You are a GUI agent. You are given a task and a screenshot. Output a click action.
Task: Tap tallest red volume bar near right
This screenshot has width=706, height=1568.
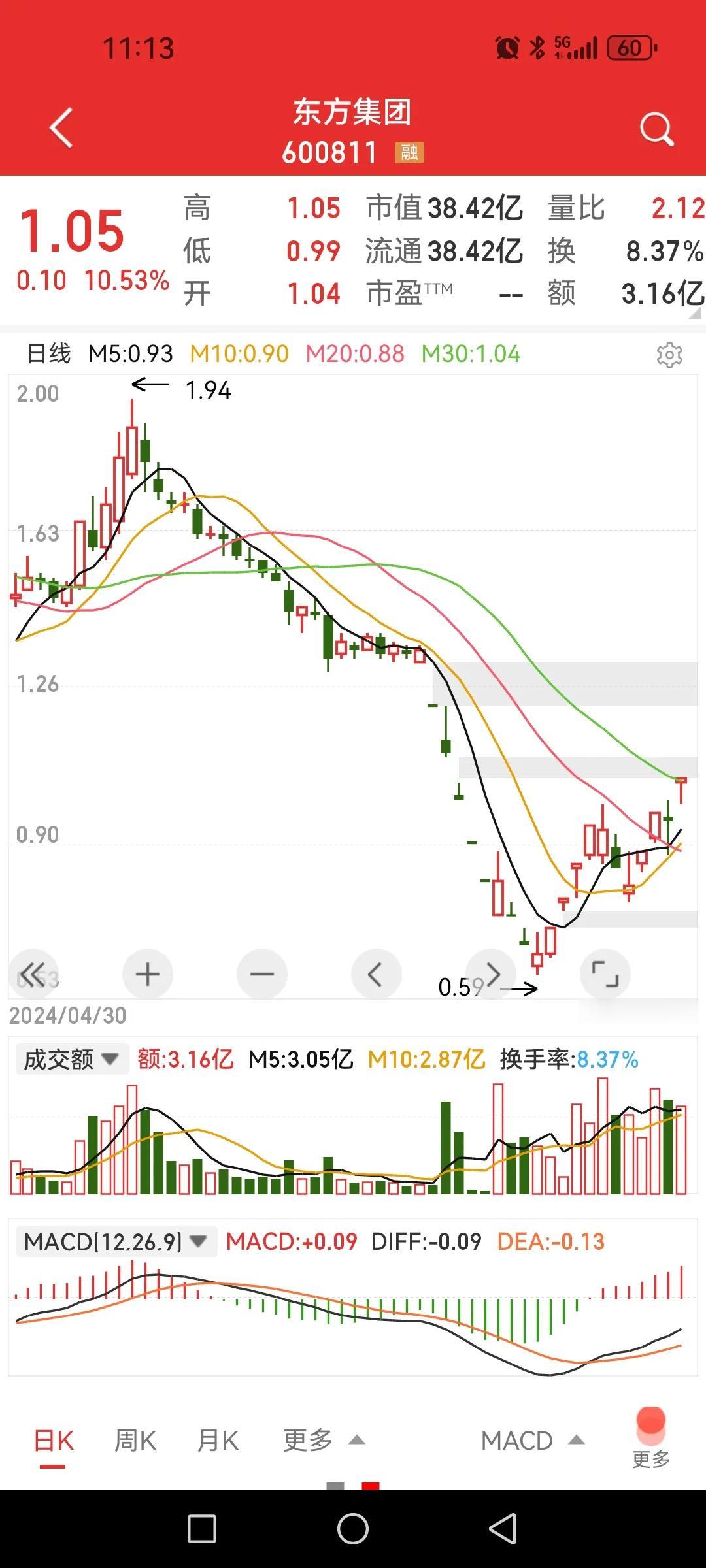point(602,1135)
